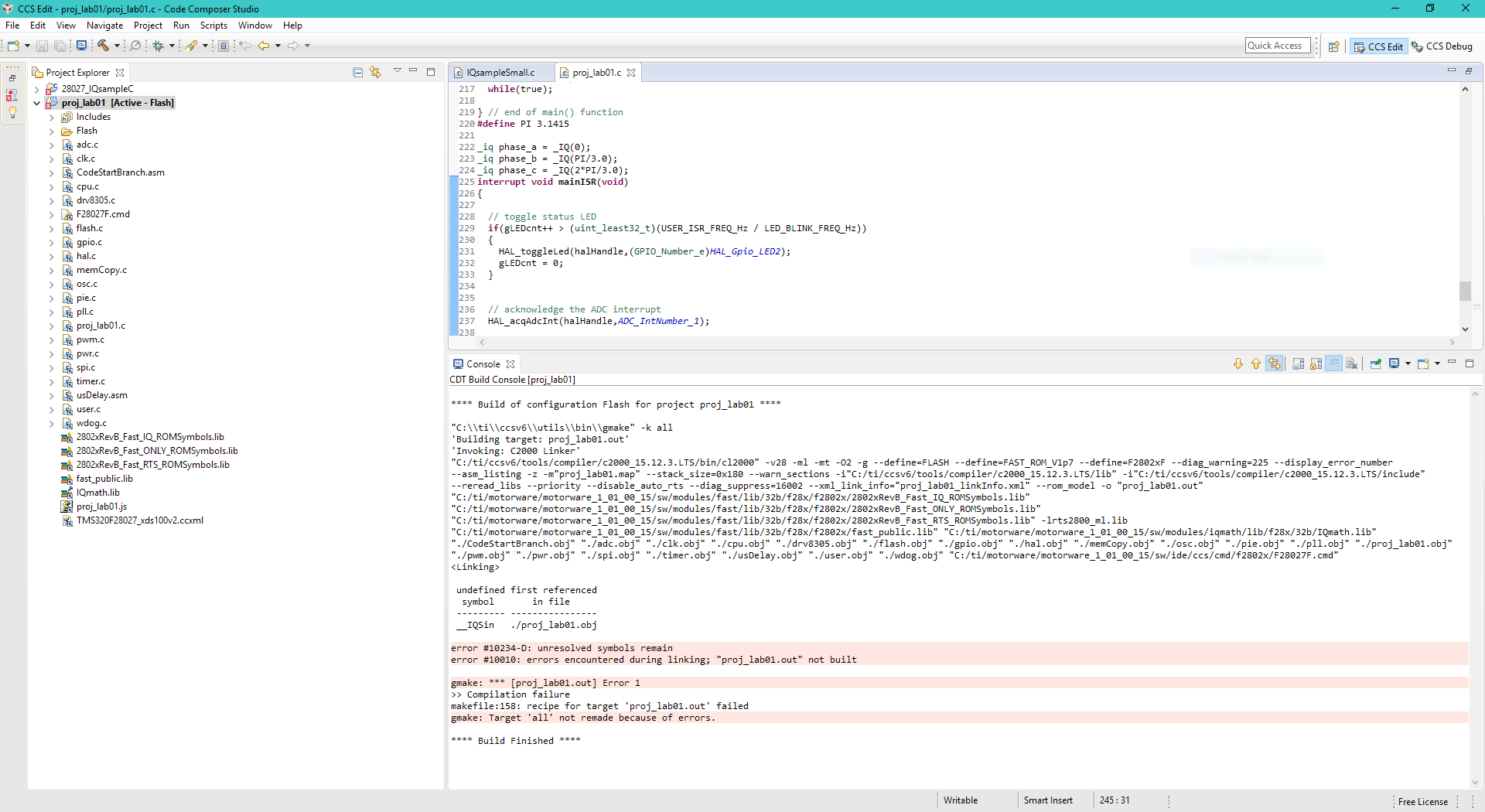Click the Save All toolbar icon
The width and height of the screenshot is (1485, 812).
click(x=60, y=46)
